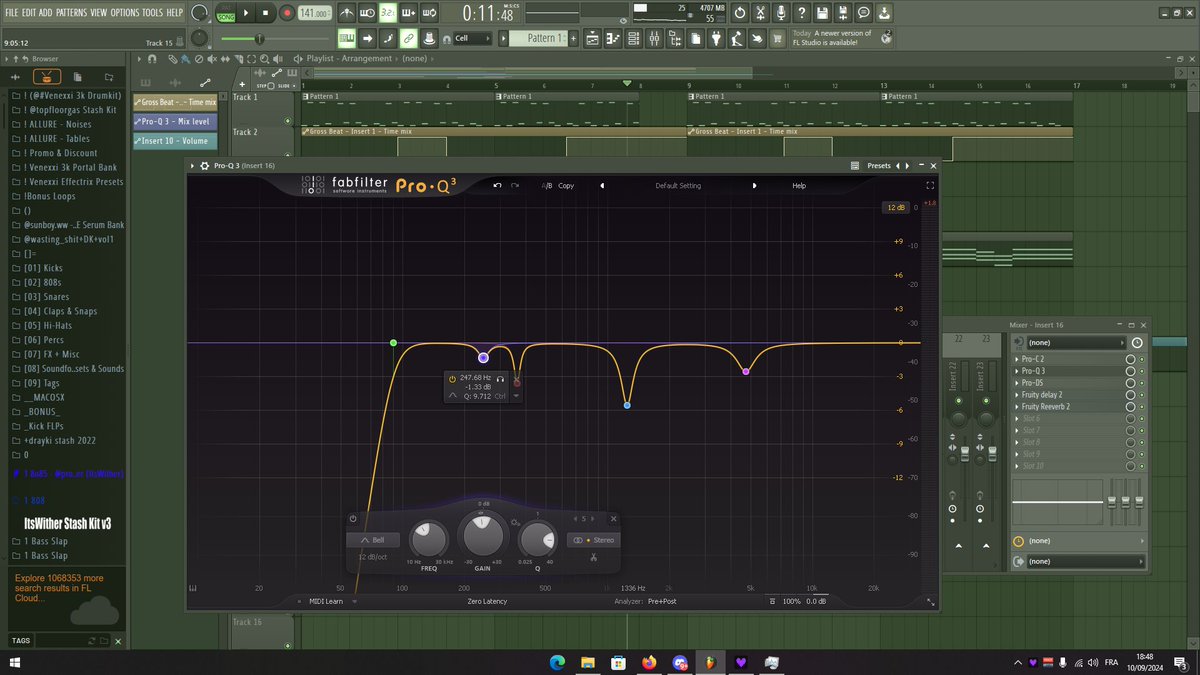Open the Zero Latency processing mode menu
The height and width of the screenshot is (675, 1200).
pos(489,601)
